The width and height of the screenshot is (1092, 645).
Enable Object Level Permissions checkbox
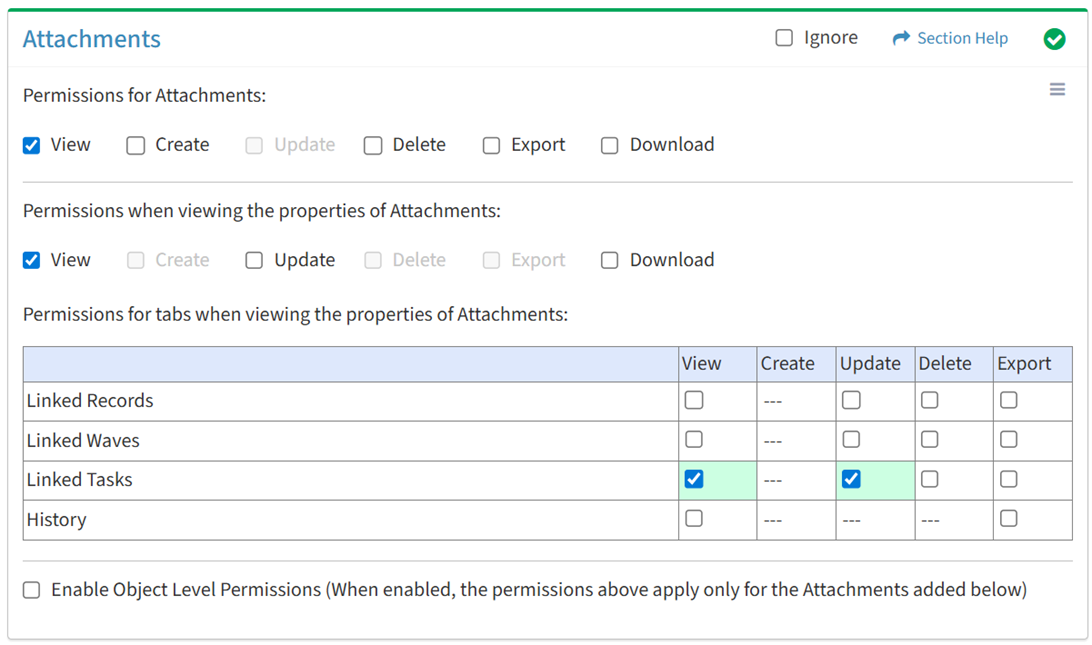(x=31, y=590)
